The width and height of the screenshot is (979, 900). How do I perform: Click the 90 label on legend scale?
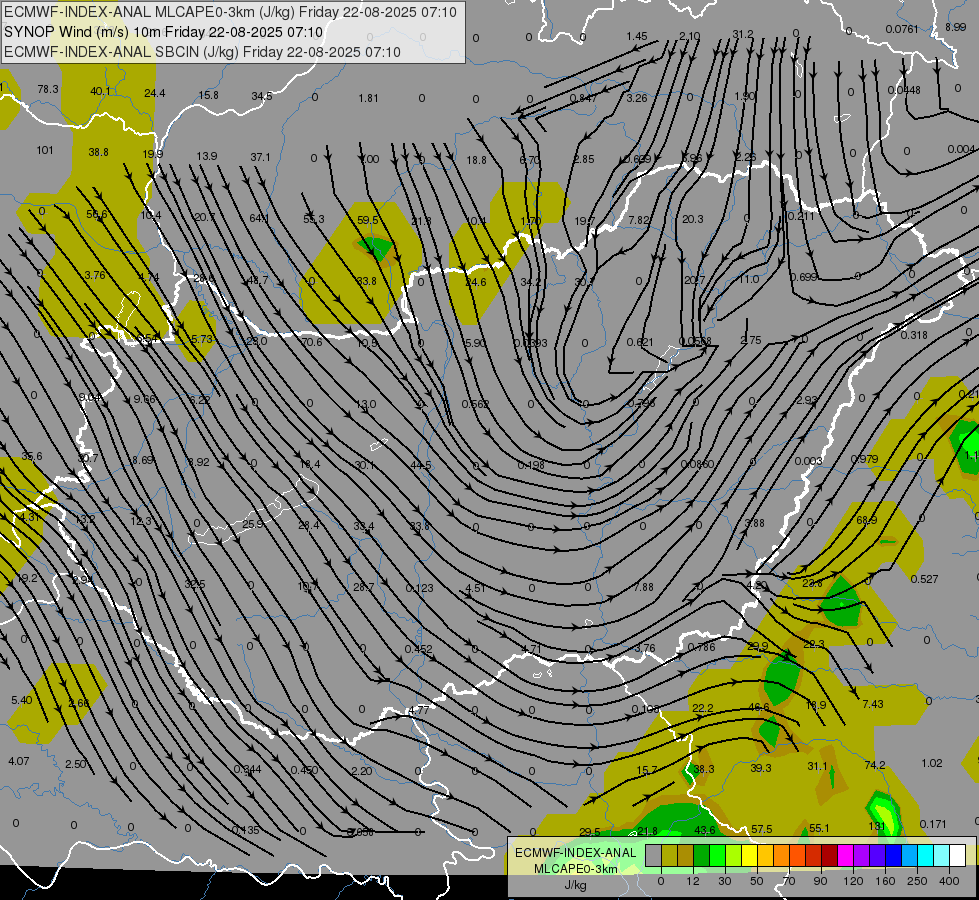821,881
